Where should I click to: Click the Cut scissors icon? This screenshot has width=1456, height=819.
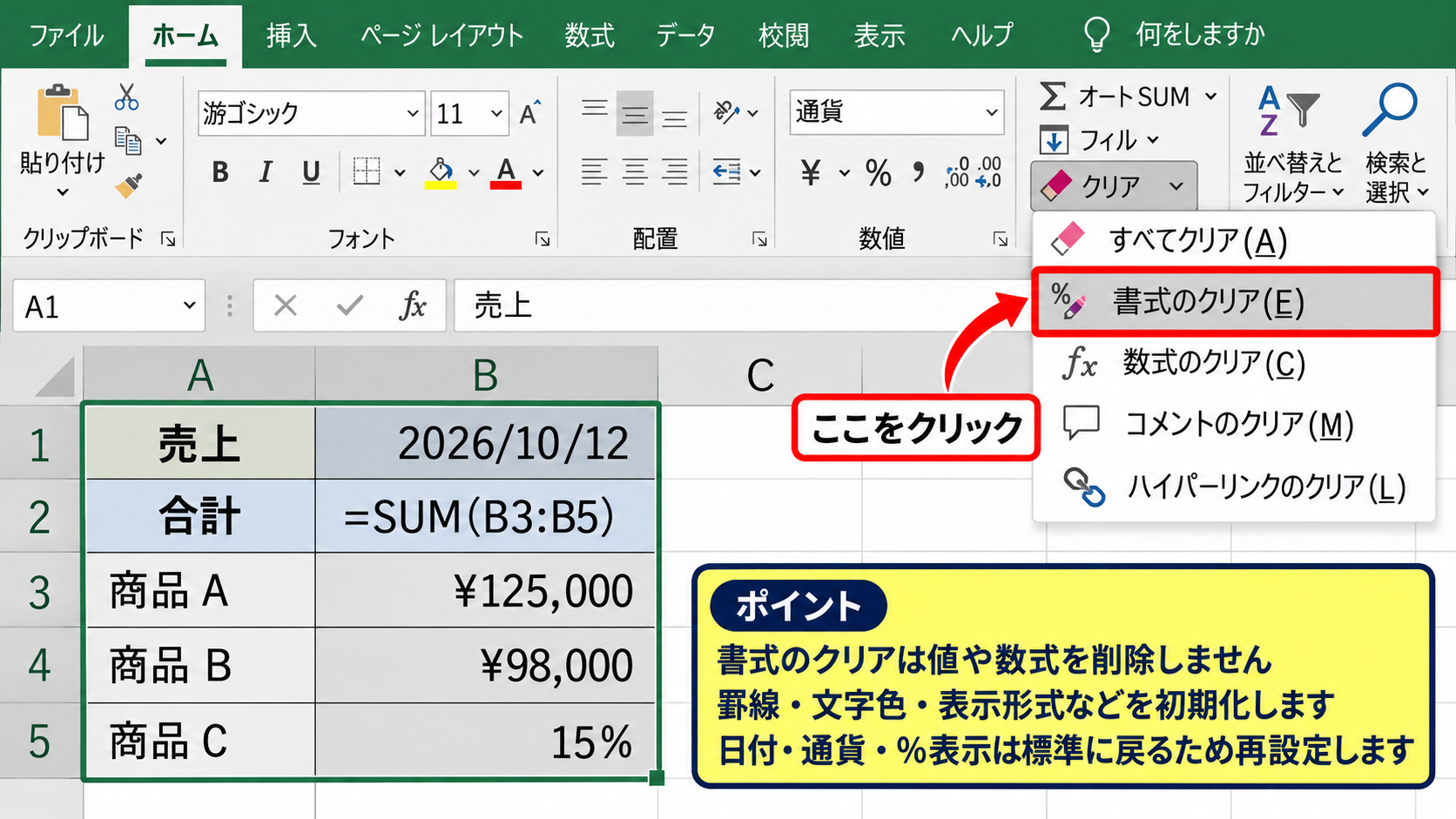point(126,97)
